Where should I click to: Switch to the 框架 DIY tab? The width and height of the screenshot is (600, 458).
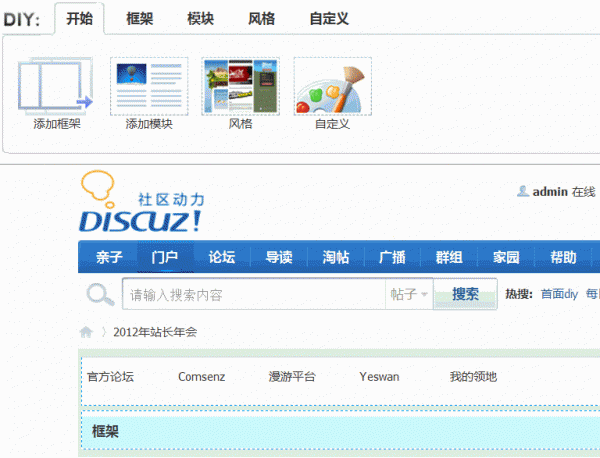tap(140, 19)
